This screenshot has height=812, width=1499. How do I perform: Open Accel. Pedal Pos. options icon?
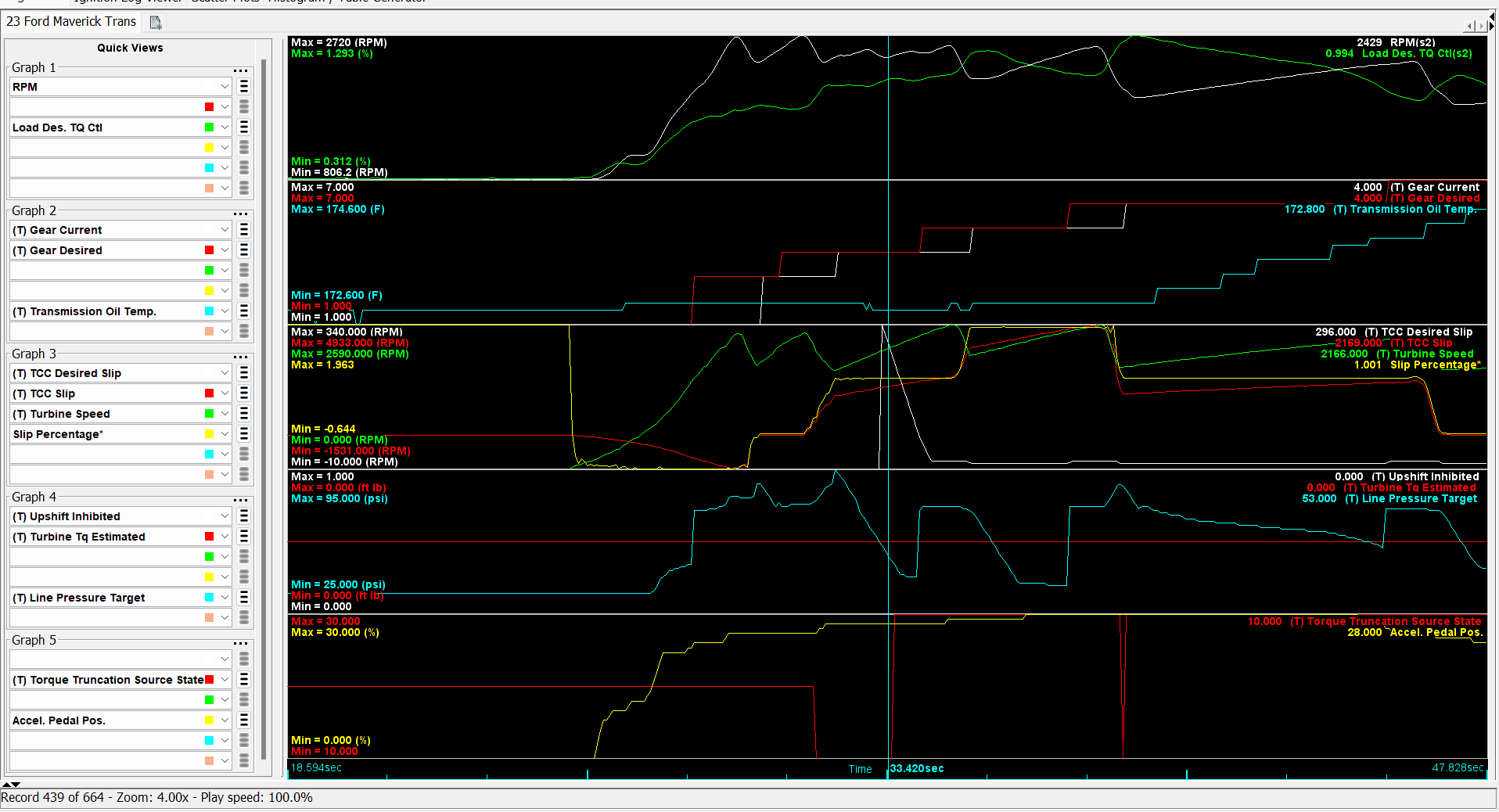pos(244,720)
